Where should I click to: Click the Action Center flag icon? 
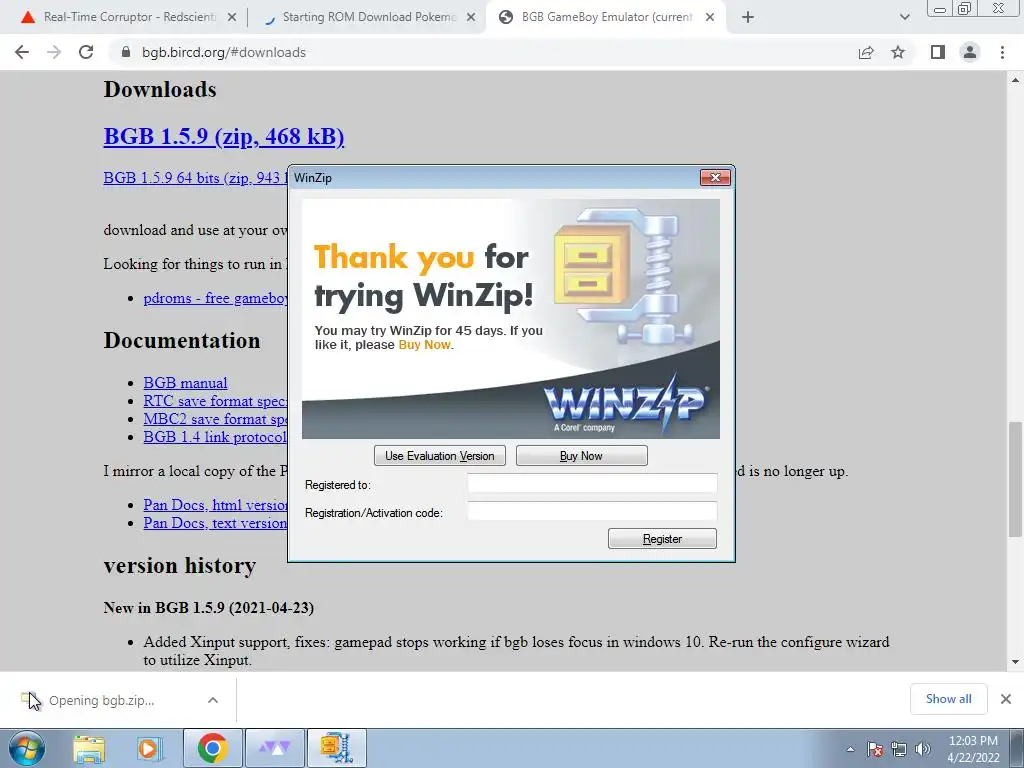[875, 749]
